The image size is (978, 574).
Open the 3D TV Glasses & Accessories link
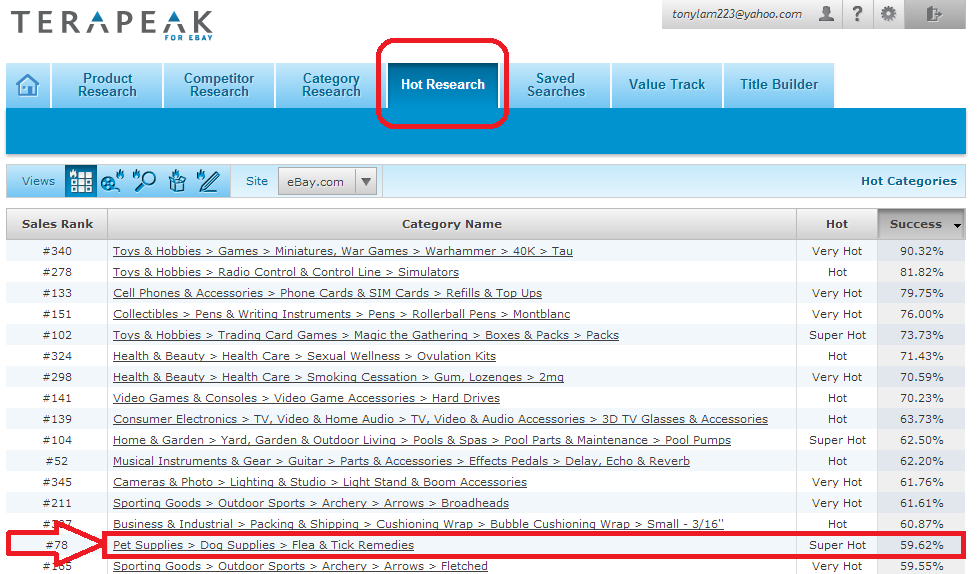(x=440, y=419)
